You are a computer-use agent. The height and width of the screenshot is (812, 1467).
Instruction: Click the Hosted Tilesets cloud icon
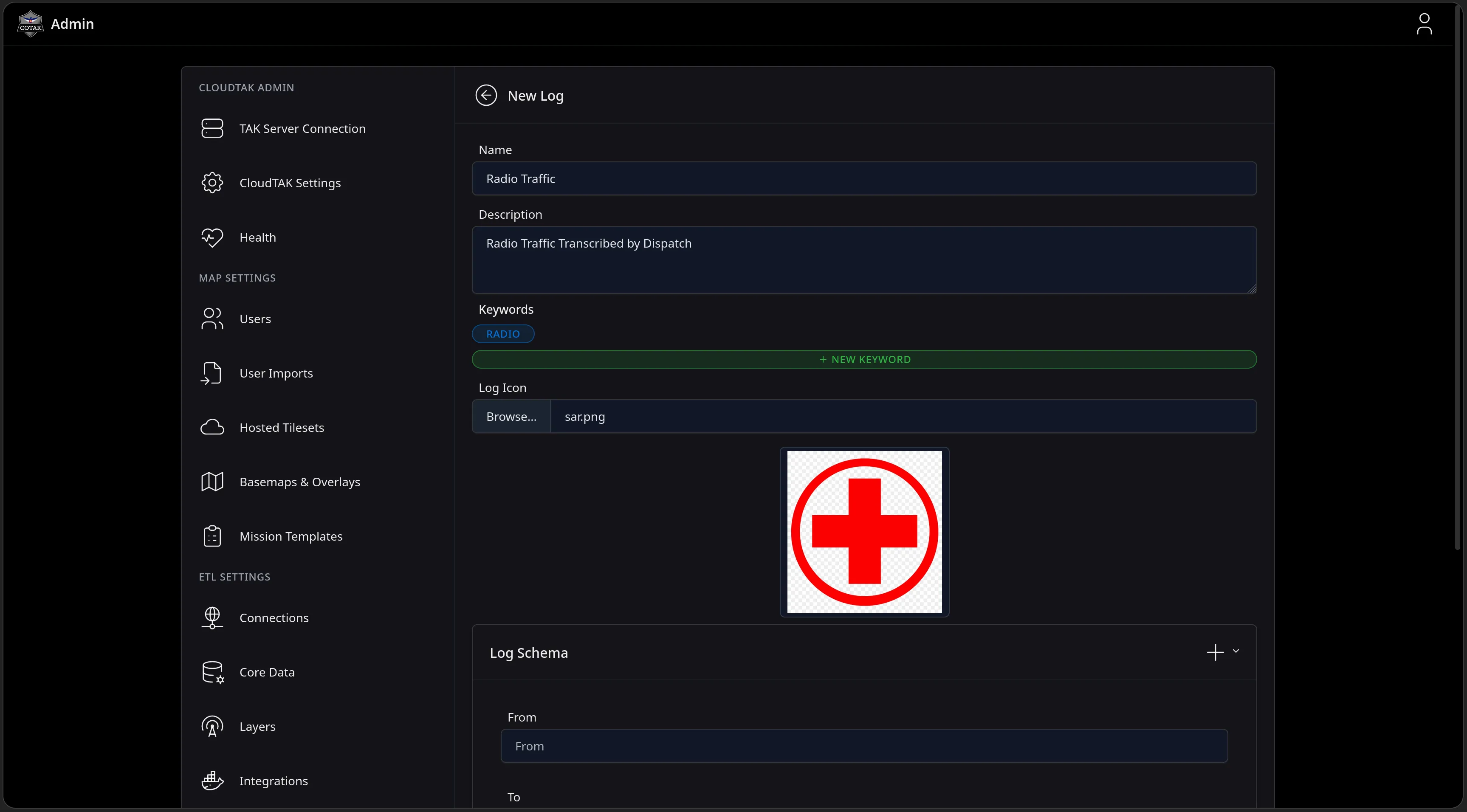coord(212,427)
